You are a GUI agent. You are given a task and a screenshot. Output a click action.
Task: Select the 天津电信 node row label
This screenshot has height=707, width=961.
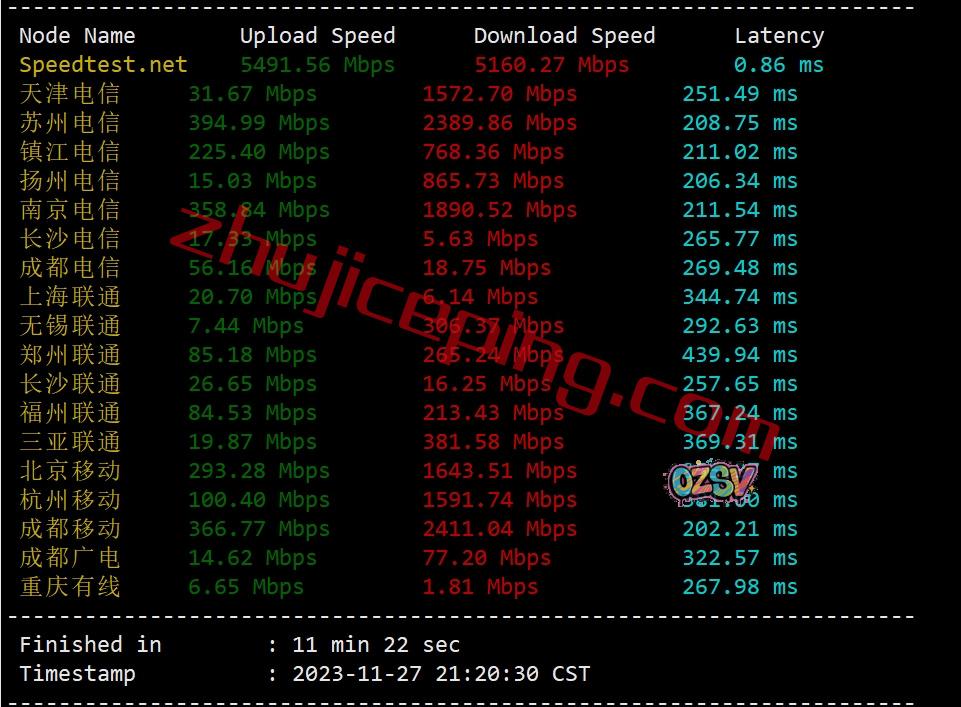[70, 94]
